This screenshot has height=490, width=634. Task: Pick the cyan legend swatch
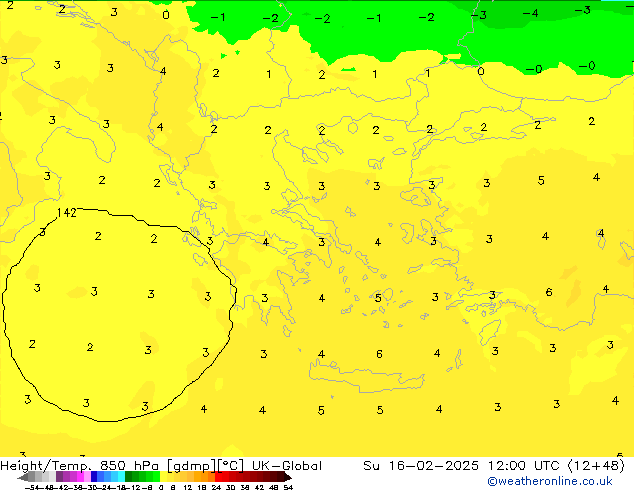[x=121, y=476]
